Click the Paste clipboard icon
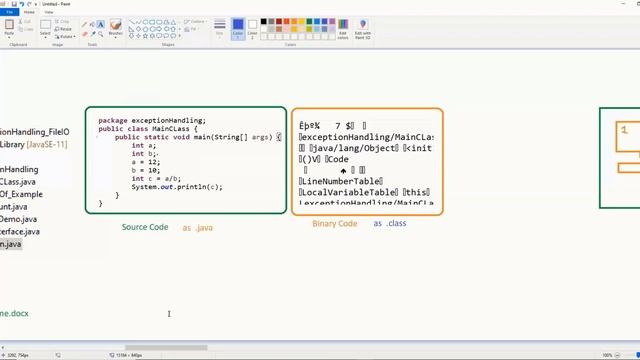Image resolution: width=640 pixels, height=360 pixels. pos(9,24)
